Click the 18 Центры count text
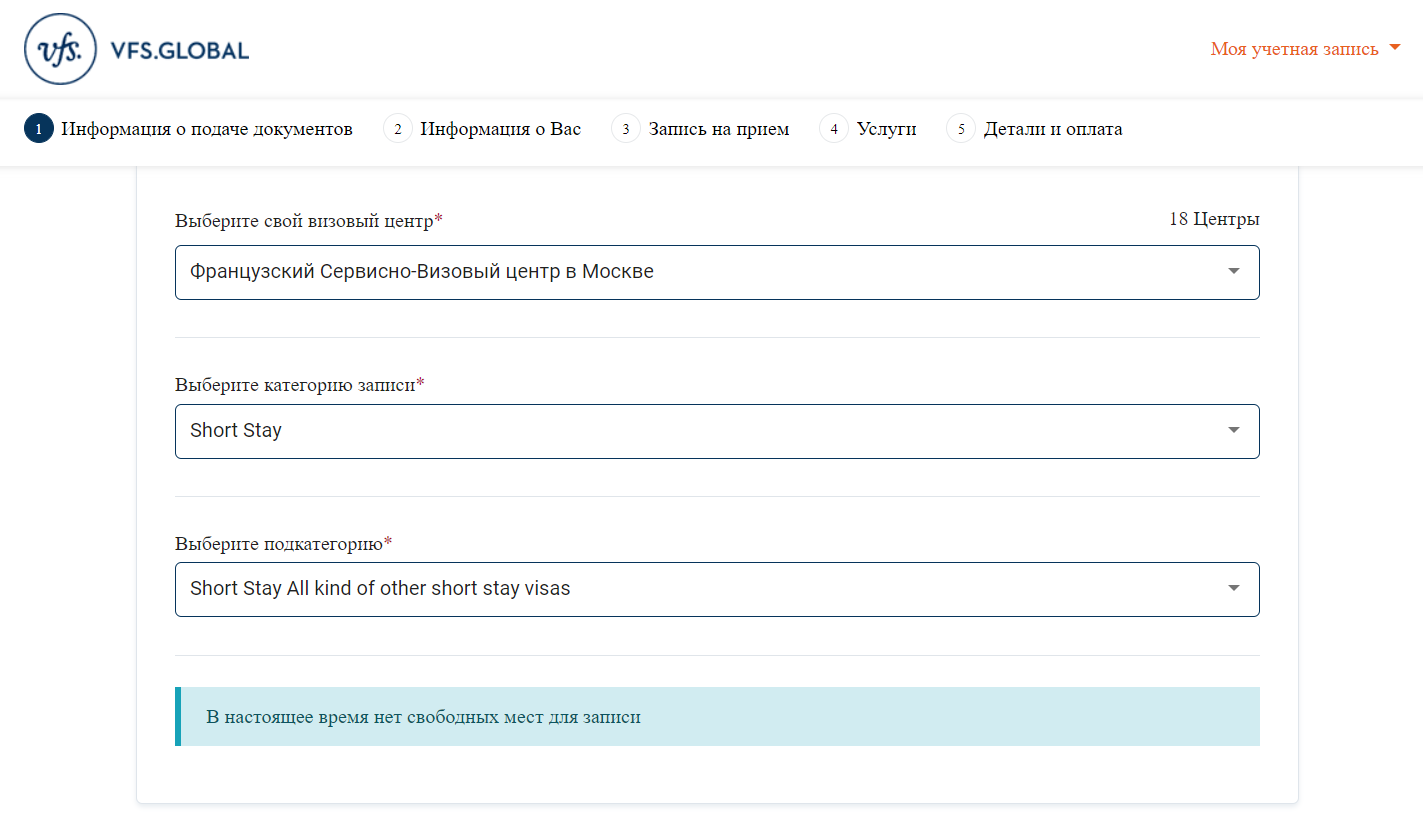Viewport: 1423px width, 820px height. click(1214, 219)
